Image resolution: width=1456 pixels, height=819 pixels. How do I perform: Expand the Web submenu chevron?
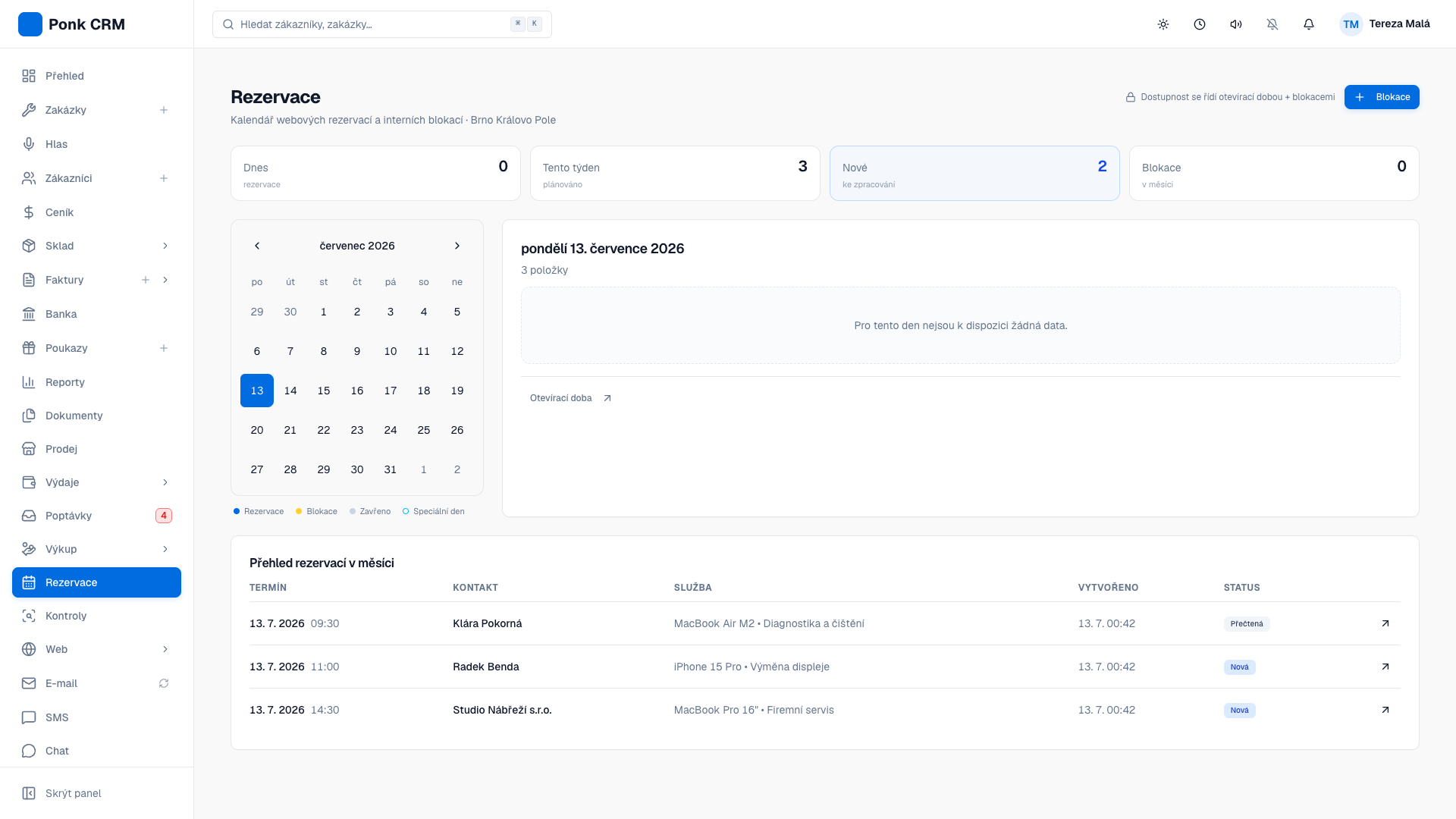tap(165, 649)
